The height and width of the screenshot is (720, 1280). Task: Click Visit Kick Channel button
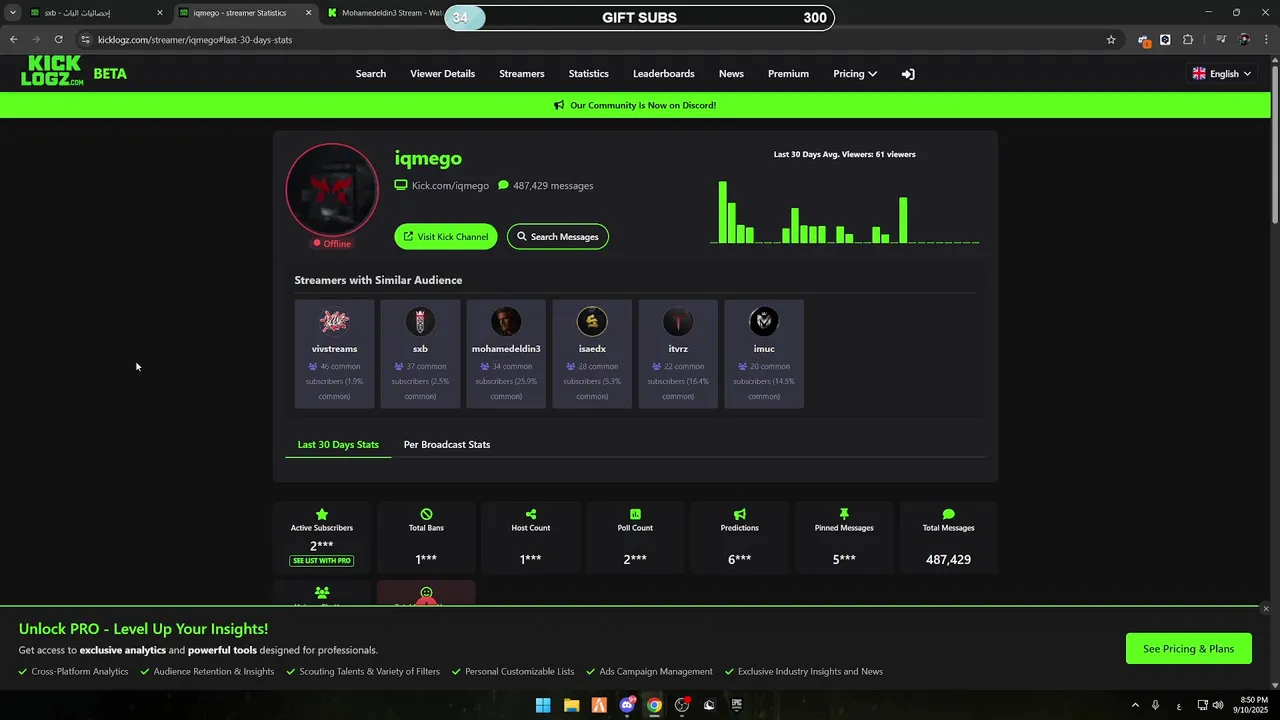pos(446,237)
